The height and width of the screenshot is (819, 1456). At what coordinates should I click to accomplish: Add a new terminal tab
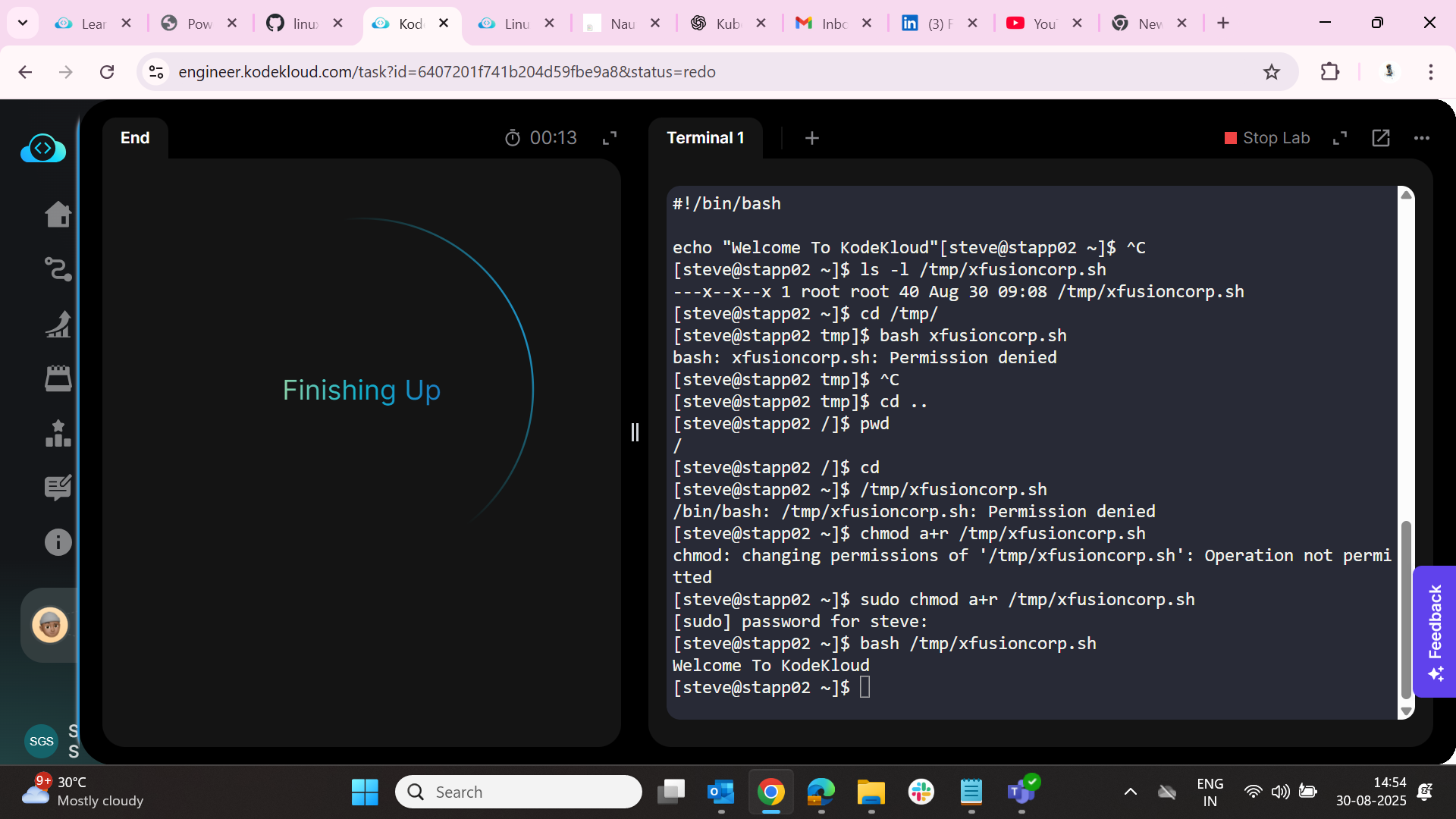pyautogui.click(x=811, y=138)
